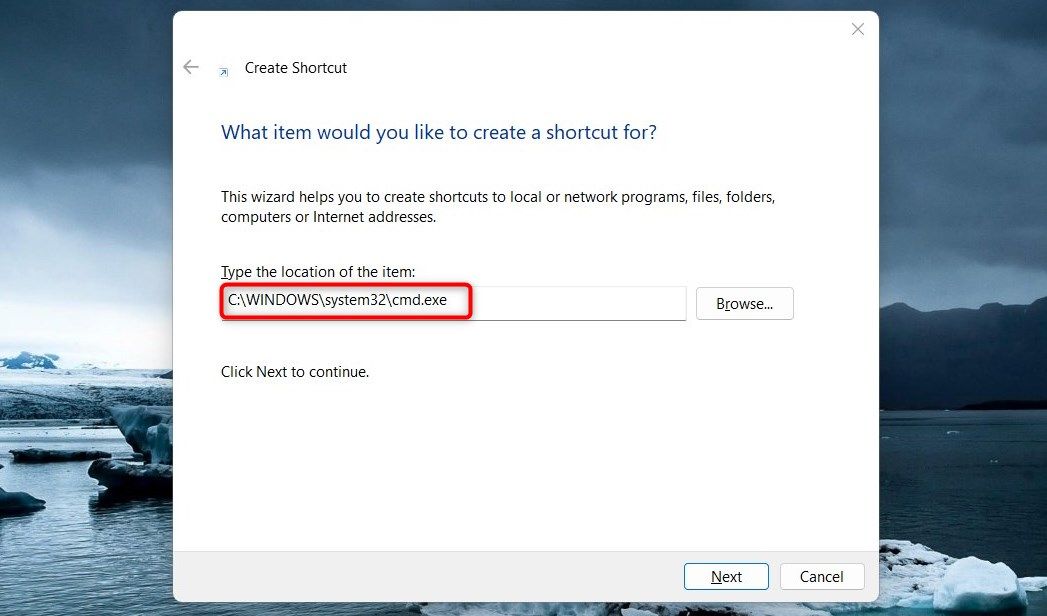Click the gray footer bar left of Next
Image resolution: width=1047 pixels, height=616 pixels.
point(427,577)
